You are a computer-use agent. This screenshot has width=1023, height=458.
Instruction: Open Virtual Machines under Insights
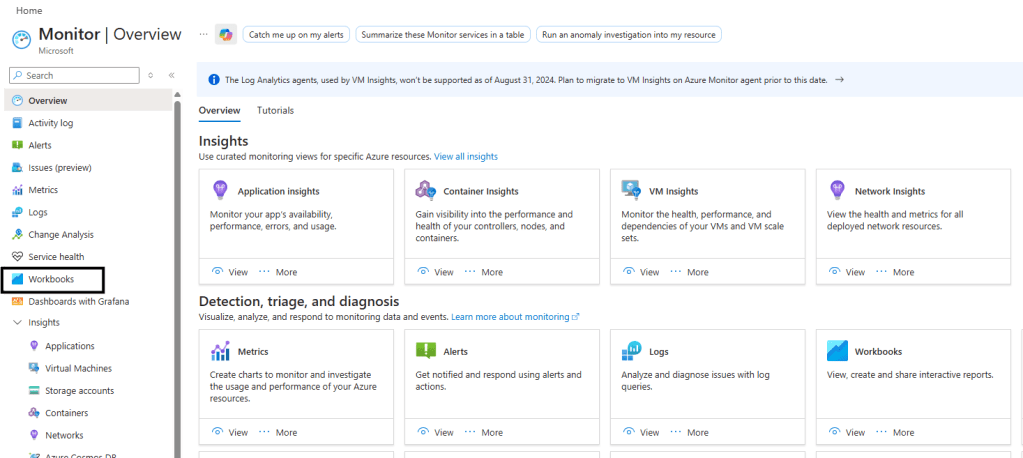click(x=78, y=368)
